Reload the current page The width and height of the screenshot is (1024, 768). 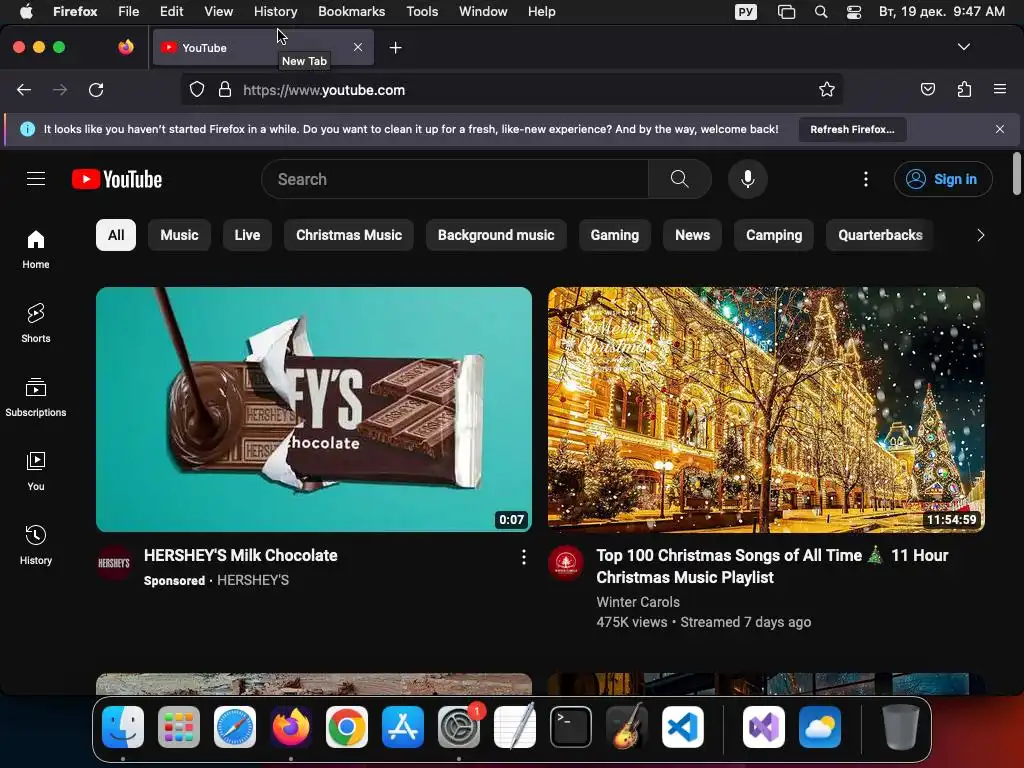click(96, 89)
